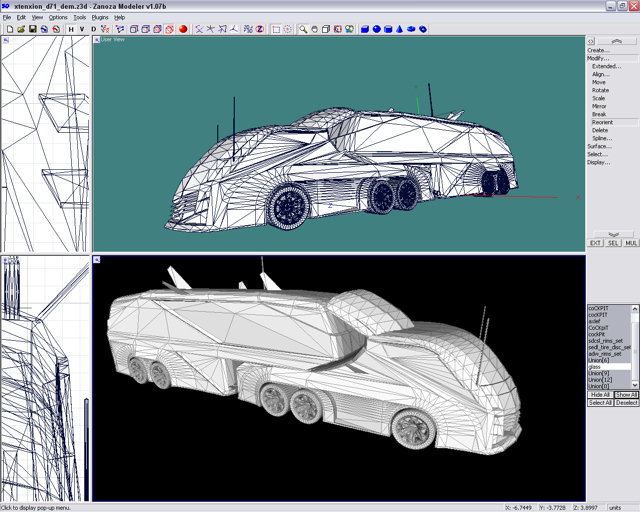Toggle the V vertex mode button

[82, 29]
